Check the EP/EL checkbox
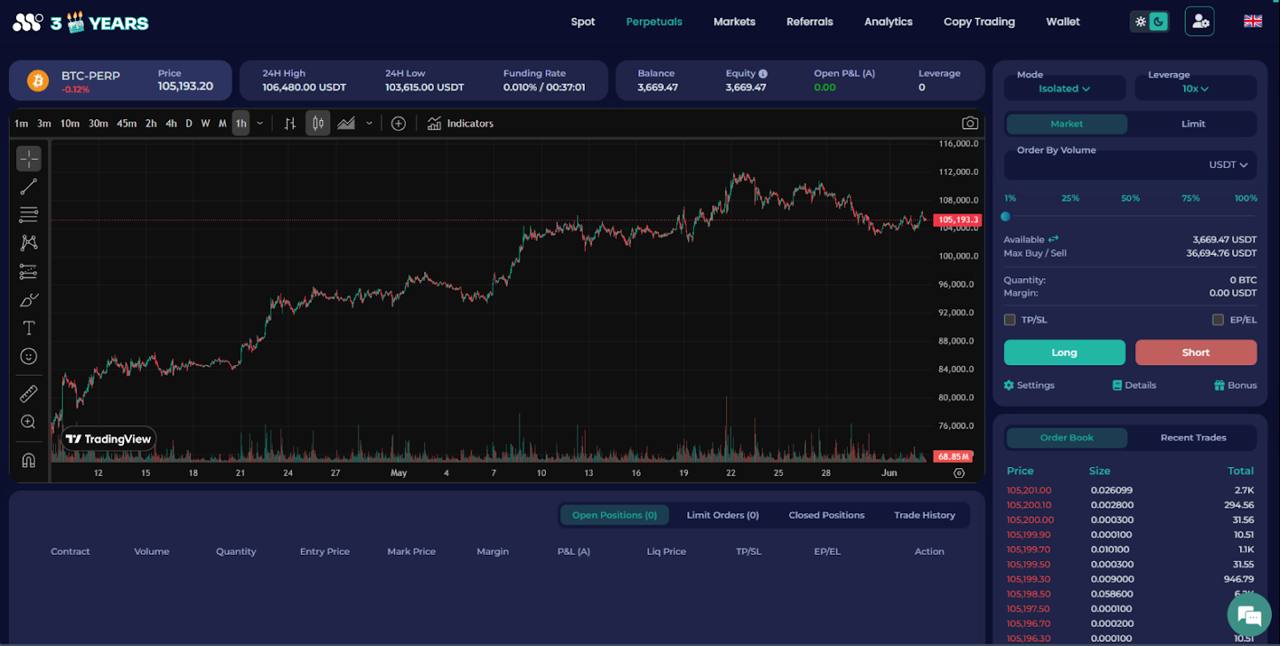 click(x=1217, y=320)
